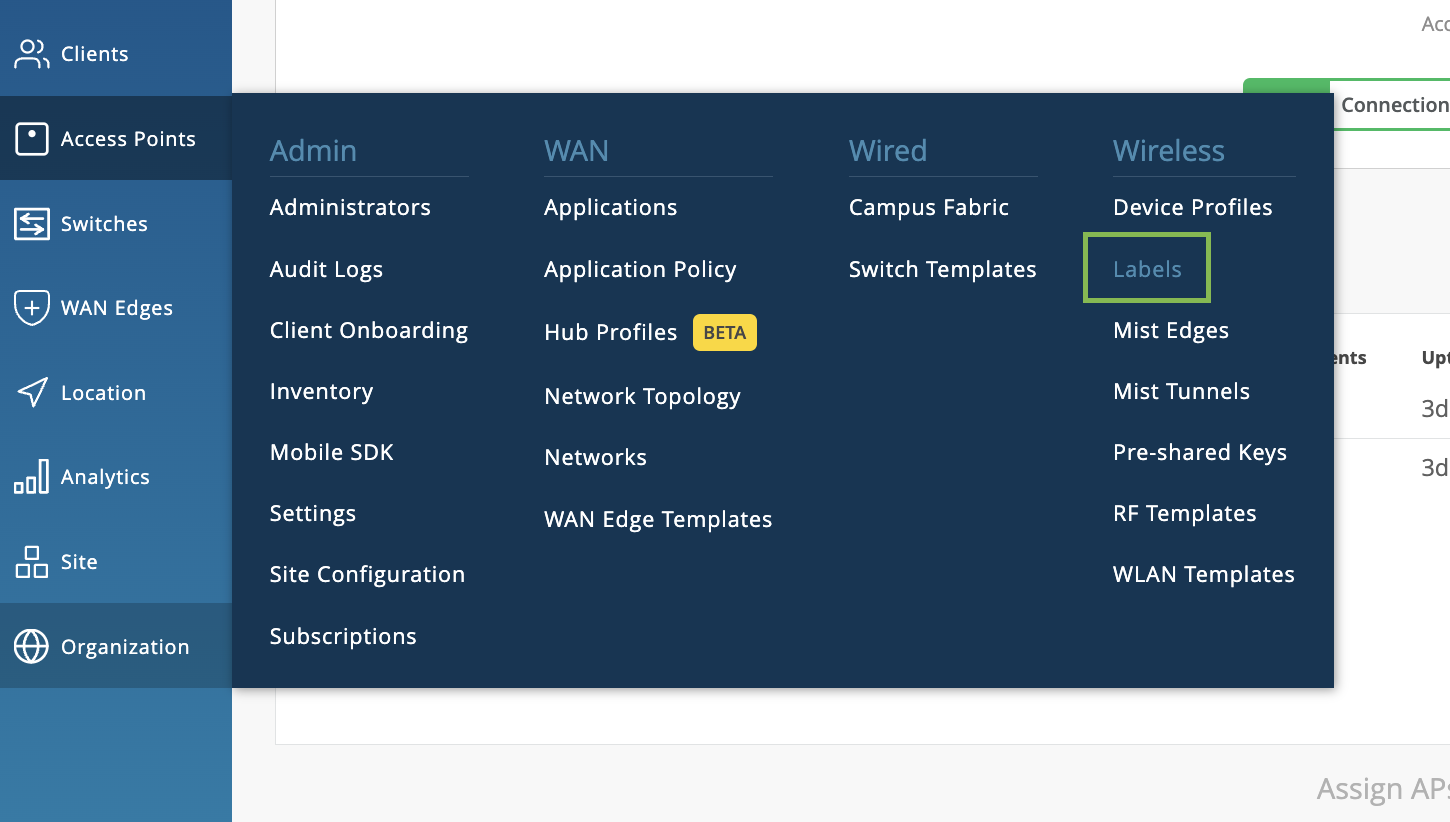The height and width of the screenshot is (822, 1450).
Task: Click the Access Points square icon
Action: coord(31,139)
